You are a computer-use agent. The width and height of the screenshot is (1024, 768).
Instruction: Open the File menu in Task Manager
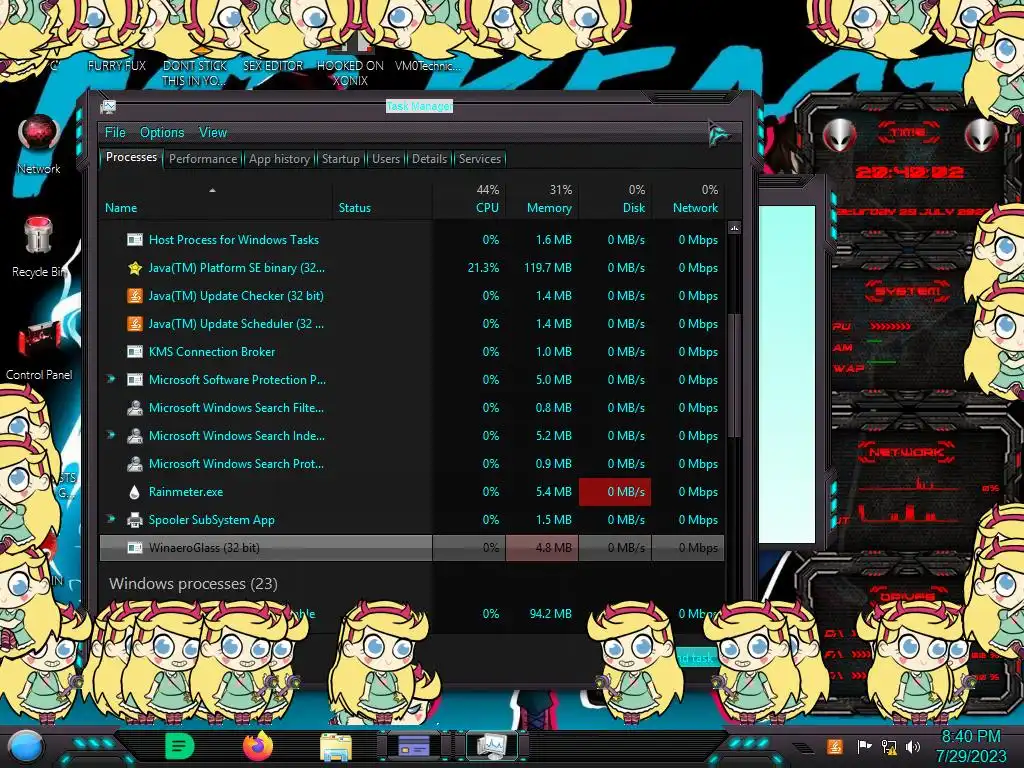click(x=115, y=133)
